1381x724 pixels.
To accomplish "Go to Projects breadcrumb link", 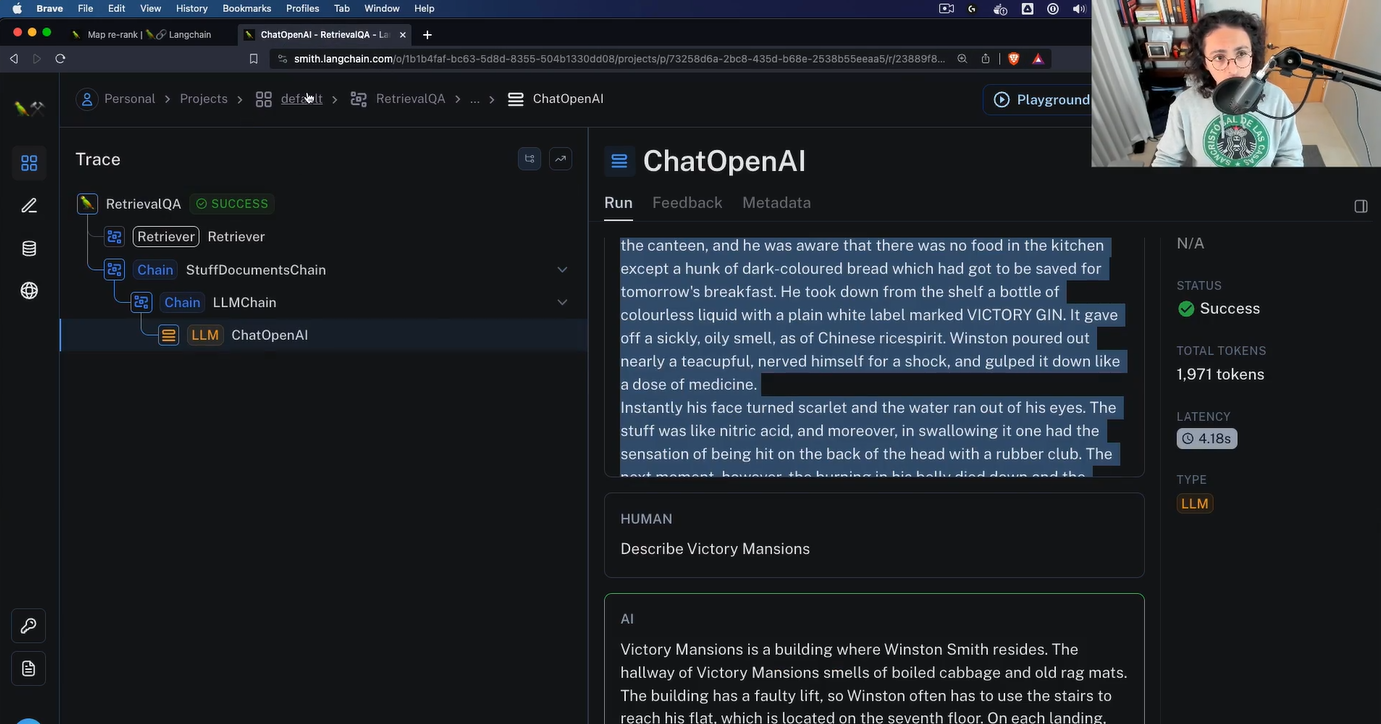I will 204,99.
